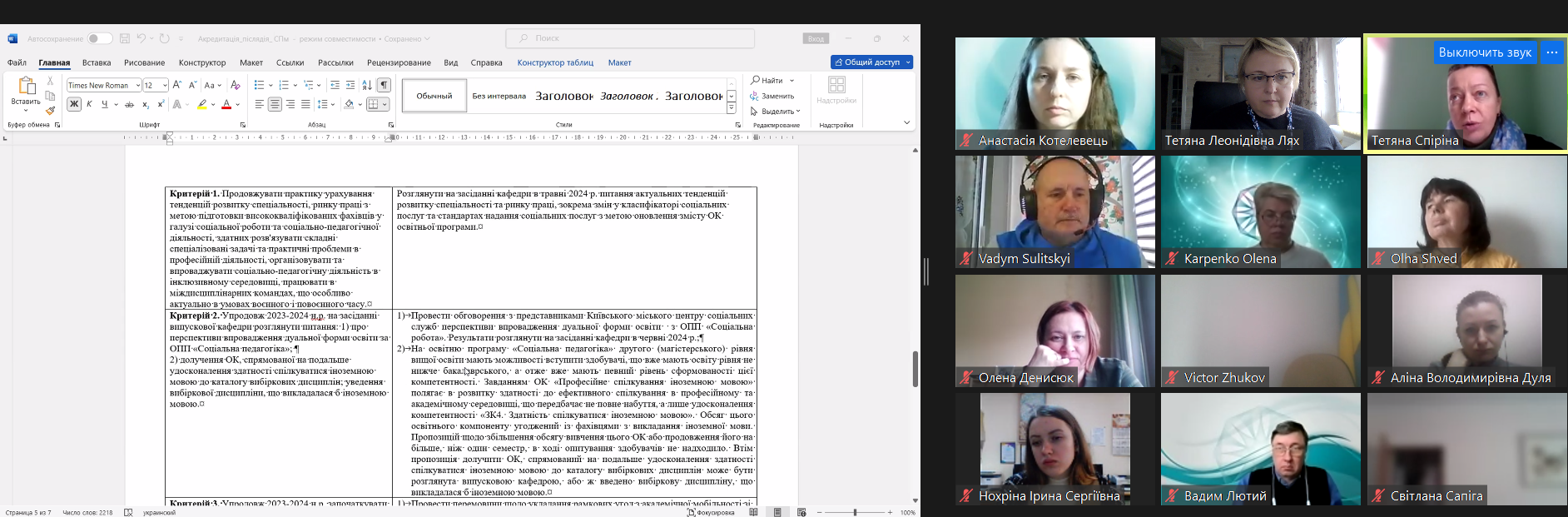Switch to the Конструктор таблиц tab
This screenshot has height=517, width=1568.
pyautogui.click(x=555, y=62)
